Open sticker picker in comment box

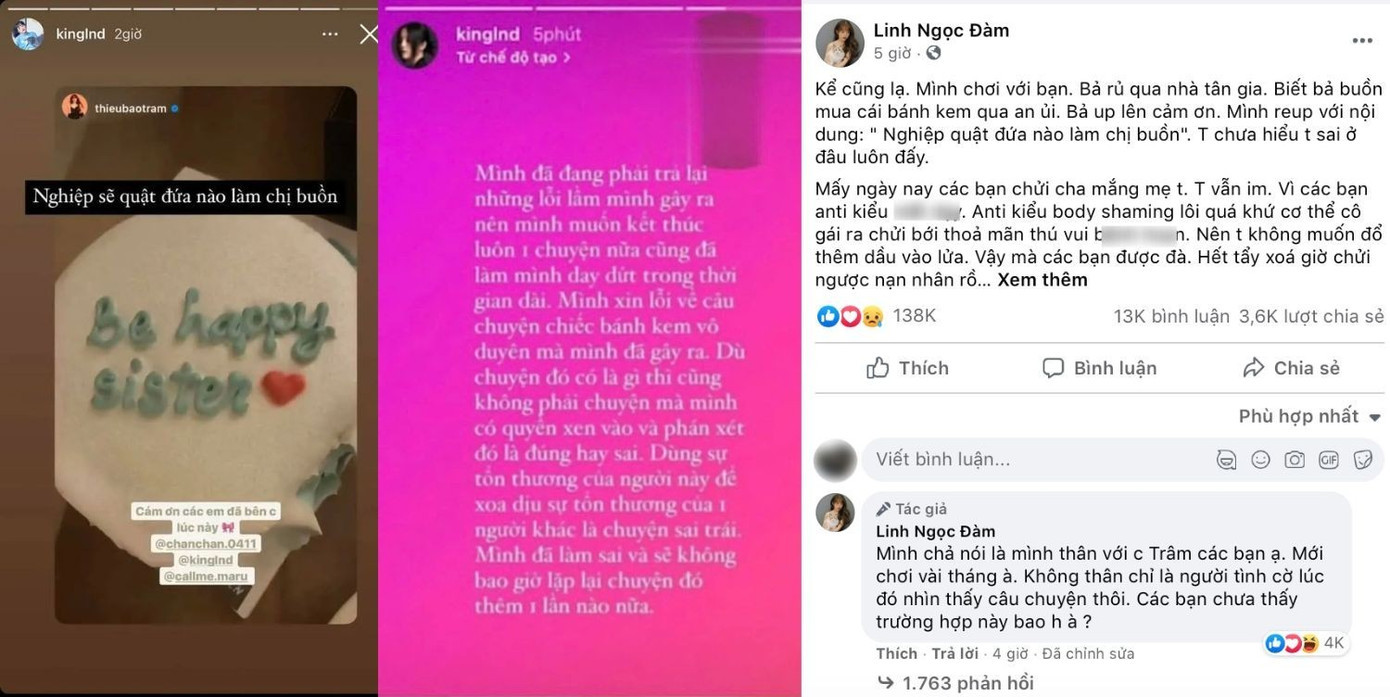pos(1362,460)
